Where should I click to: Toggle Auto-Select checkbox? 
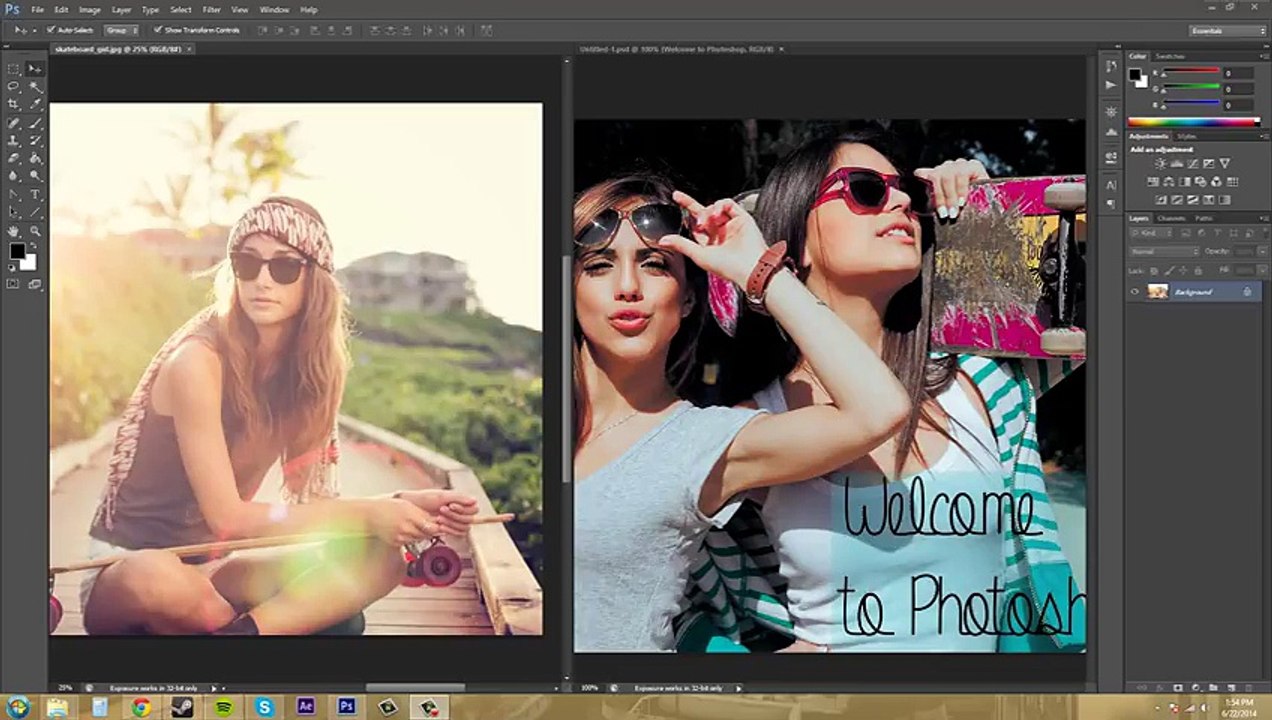(50, 30)
